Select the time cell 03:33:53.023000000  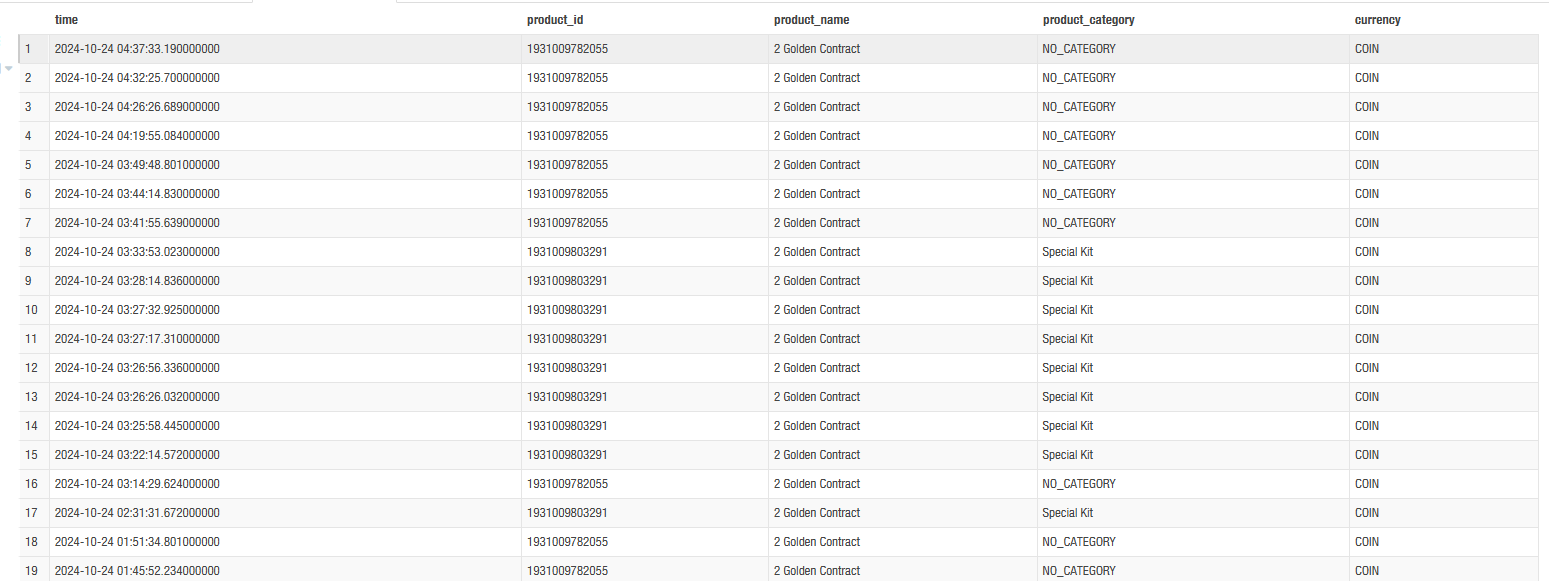(x=137, y=252)
